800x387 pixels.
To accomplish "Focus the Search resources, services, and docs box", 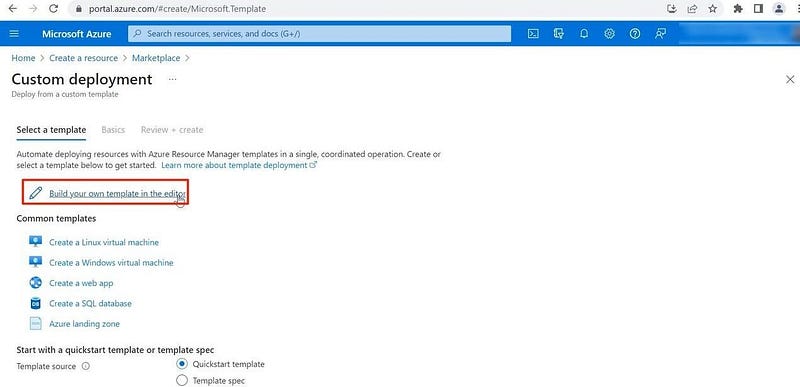I will pos(319,34).
